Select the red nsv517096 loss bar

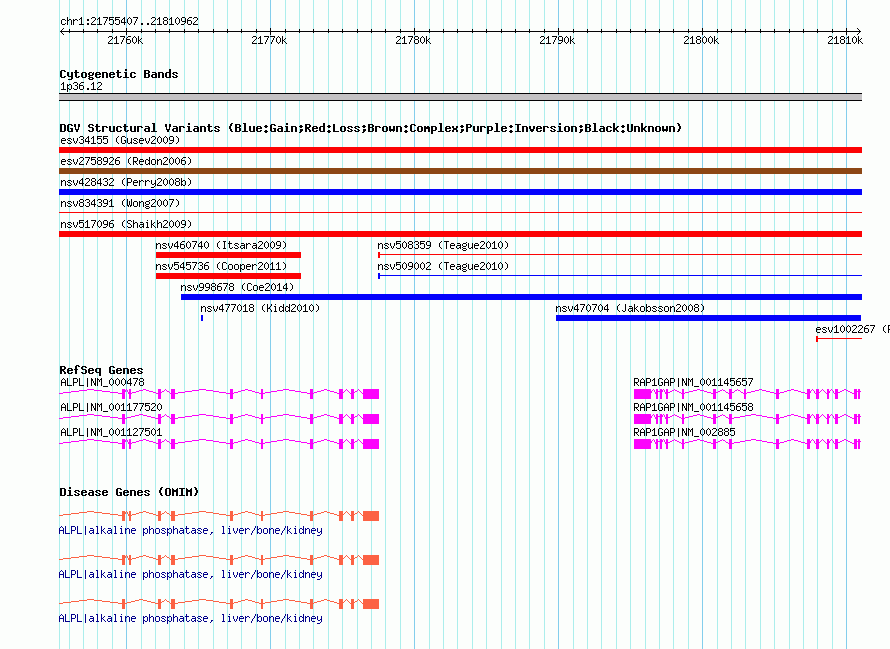point(460,234)
